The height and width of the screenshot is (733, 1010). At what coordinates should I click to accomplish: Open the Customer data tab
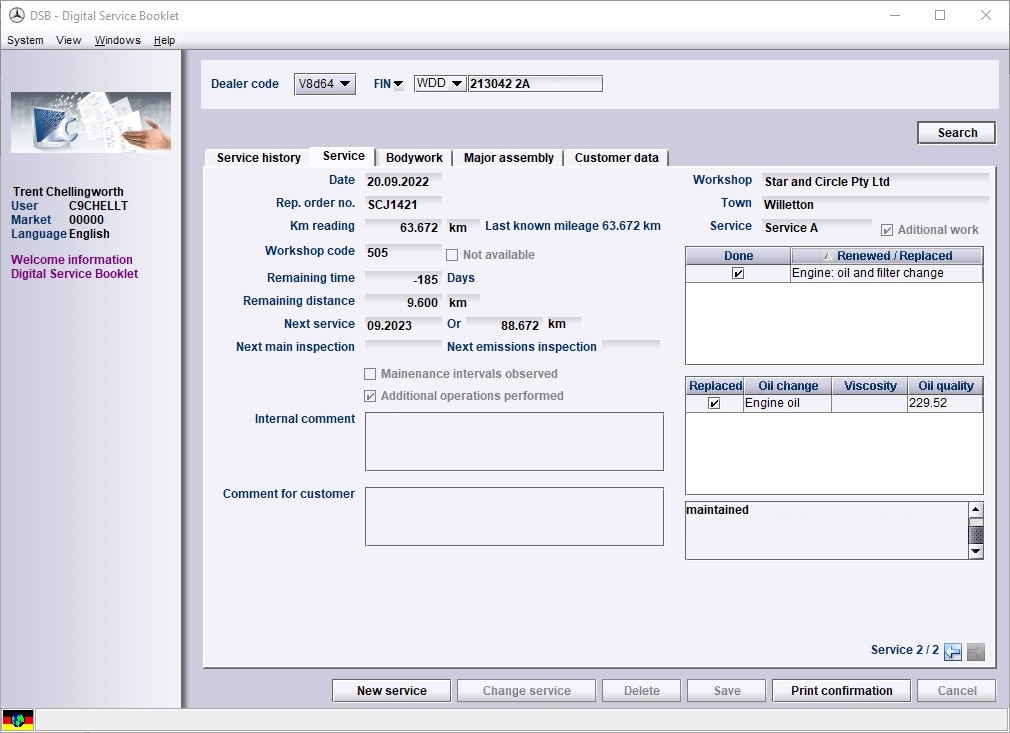coord(616,158)
